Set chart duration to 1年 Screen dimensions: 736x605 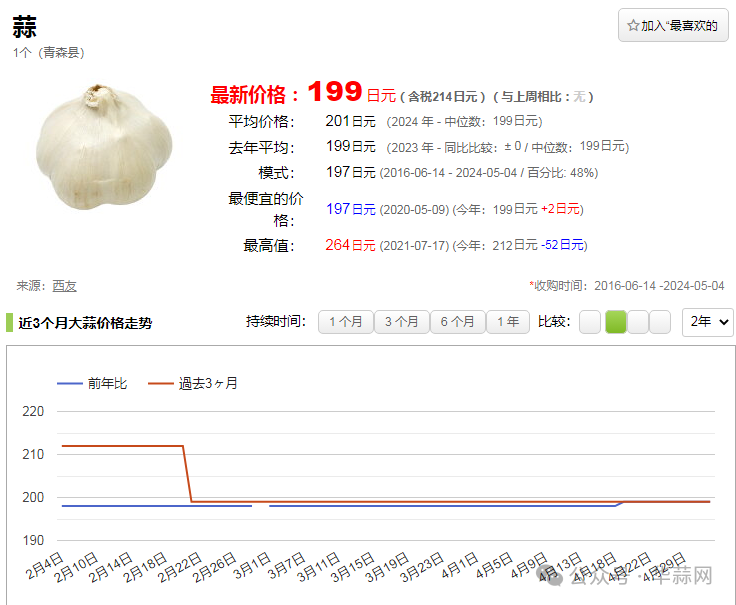click(508, 322)
